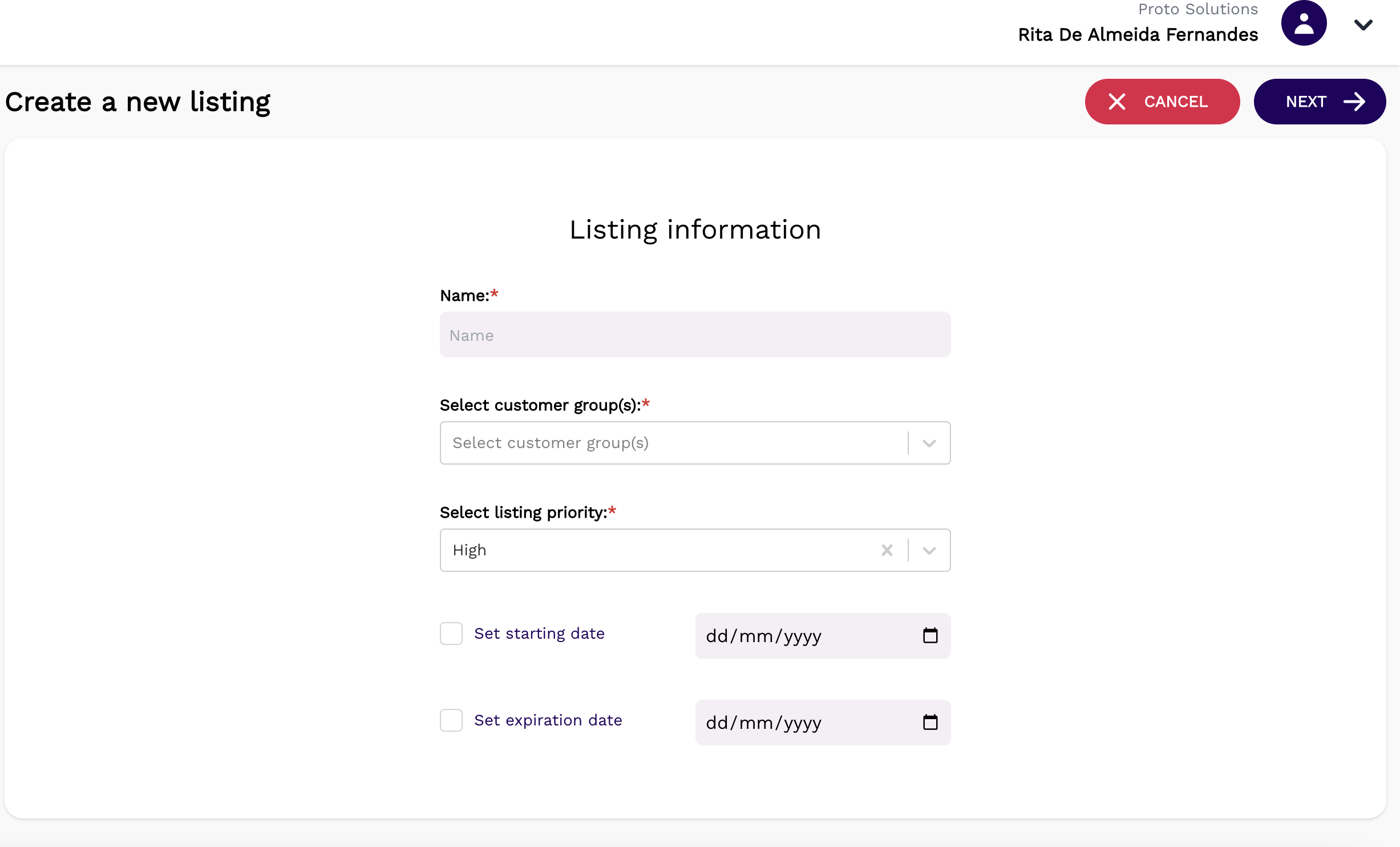Click the Listing information heading
1400x847 pixels.
pos(695,230)
